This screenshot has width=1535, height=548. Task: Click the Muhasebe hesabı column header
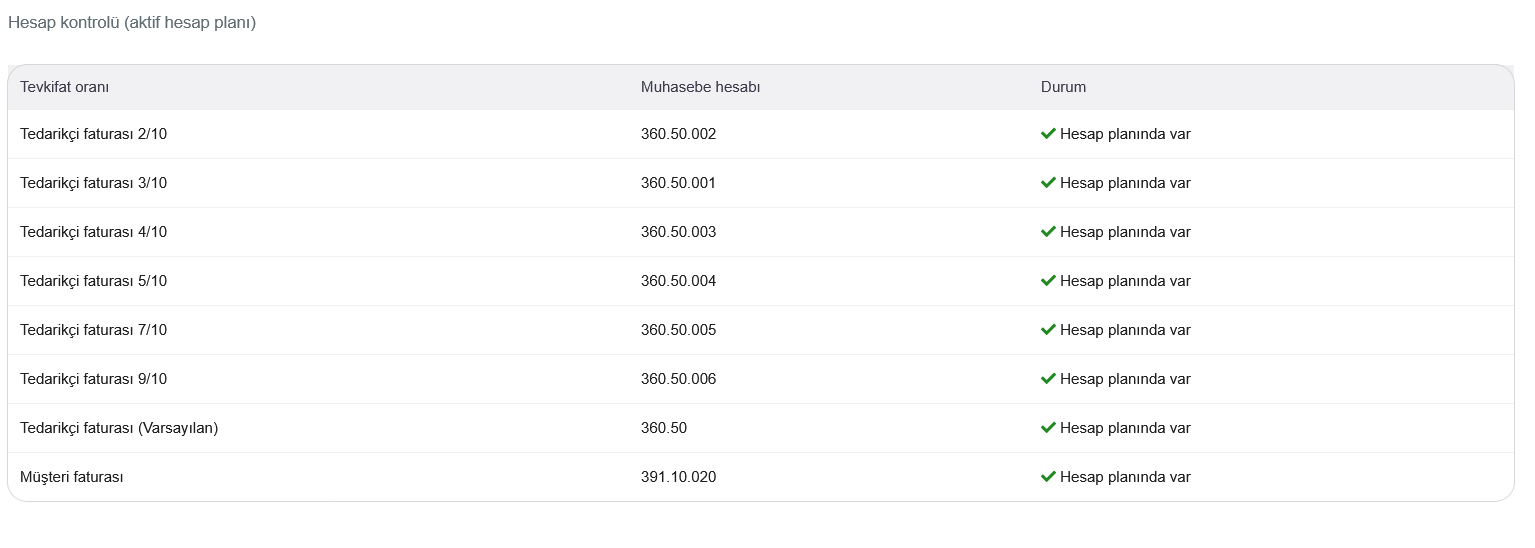coord(701,87)
